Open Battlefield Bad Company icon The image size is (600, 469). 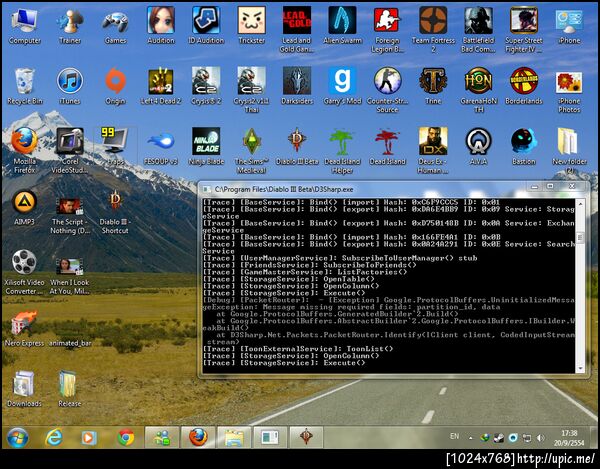[478, 30]
